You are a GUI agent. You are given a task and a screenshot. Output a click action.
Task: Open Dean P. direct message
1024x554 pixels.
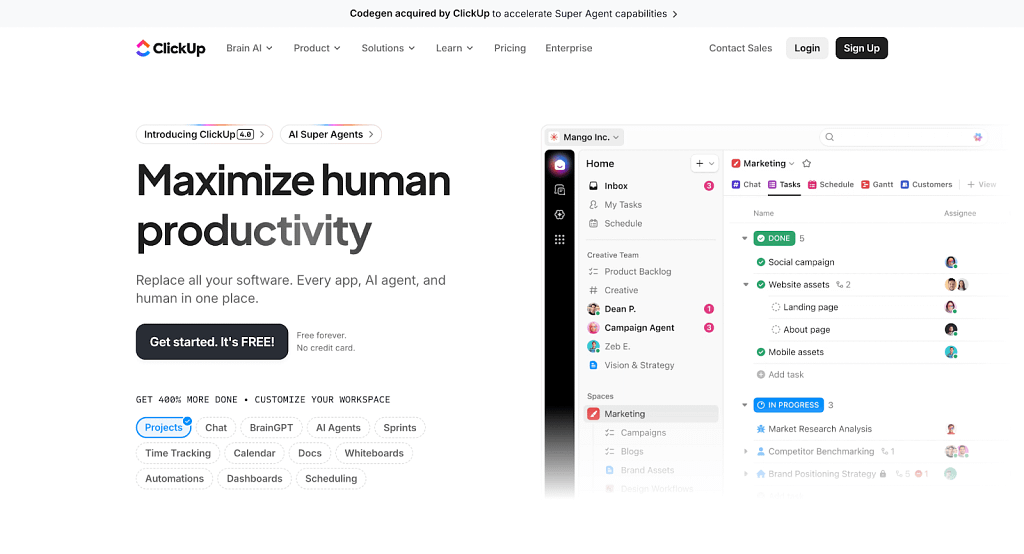point(651,309)
